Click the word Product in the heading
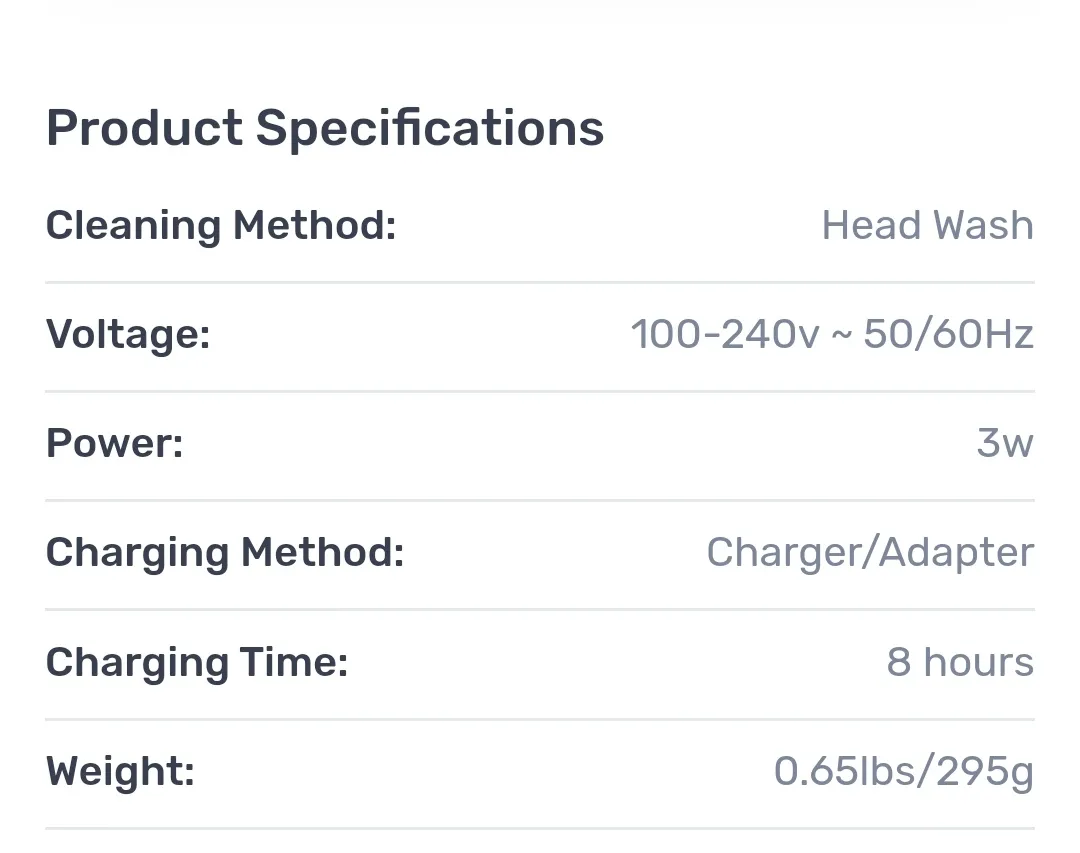The height and width of the screenshot is (853, 1080). (x=145, y=129)
